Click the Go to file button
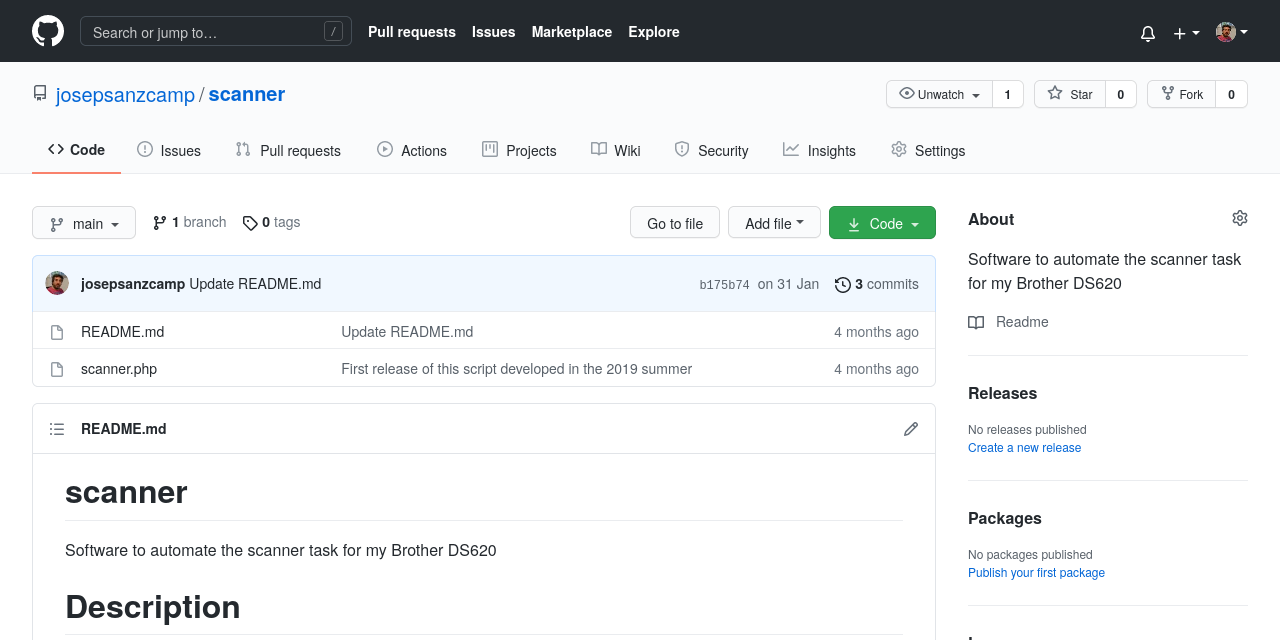The width and height of the screenshot is (1280, 640). [674, 222]
